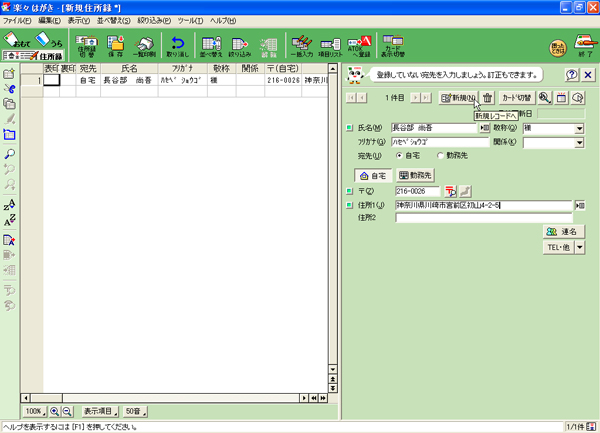Open the 並べ替え (sort) tool

211,45
